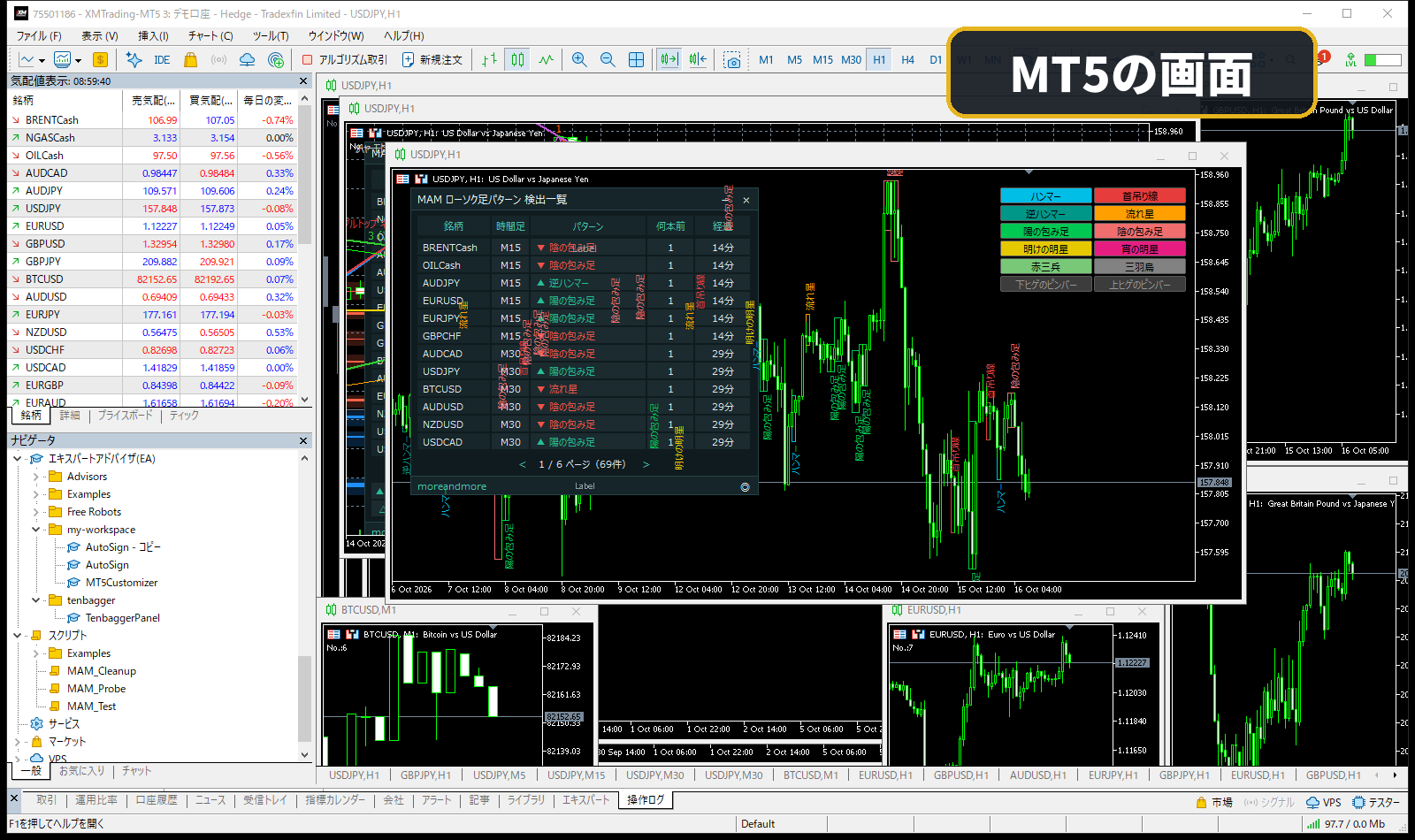Toggle the Navigator star icon in toolbar

(134, 60)
